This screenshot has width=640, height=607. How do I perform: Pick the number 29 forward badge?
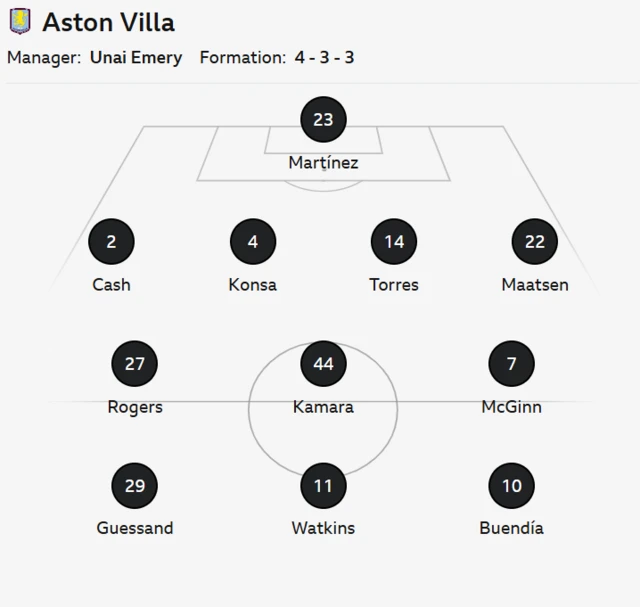135,486
